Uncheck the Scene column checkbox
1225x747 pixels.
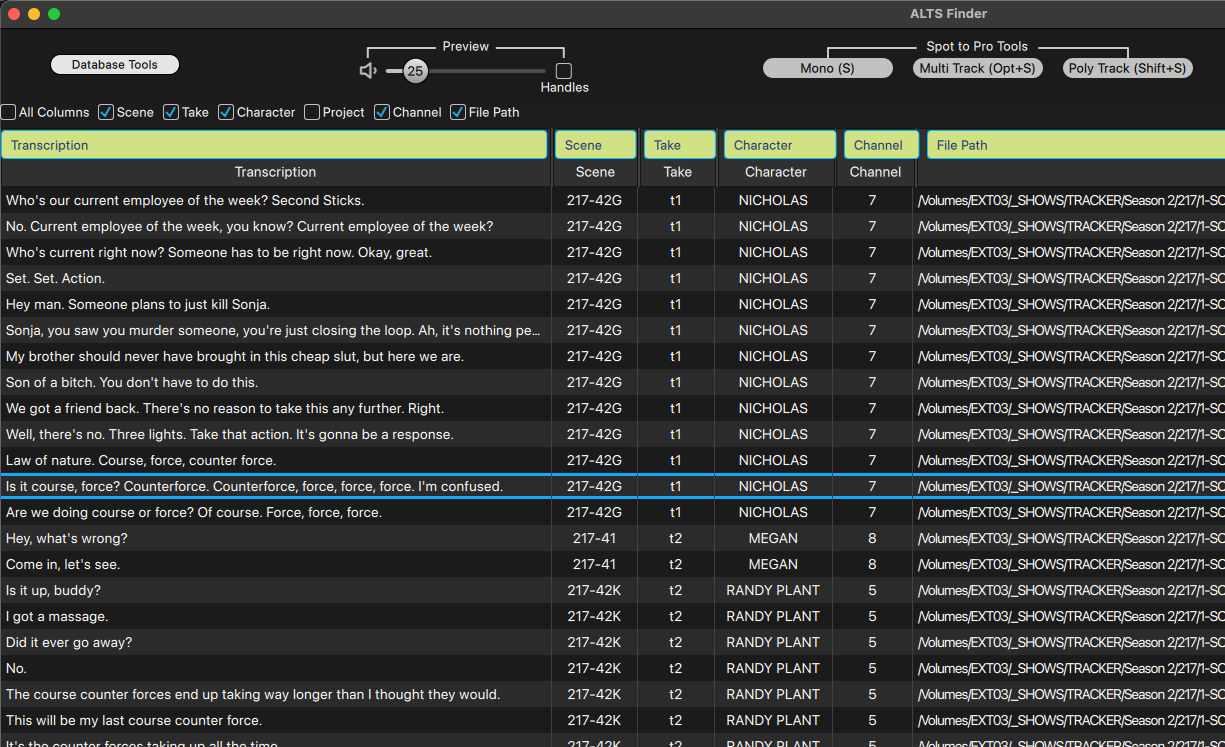[x=106, y=112]
